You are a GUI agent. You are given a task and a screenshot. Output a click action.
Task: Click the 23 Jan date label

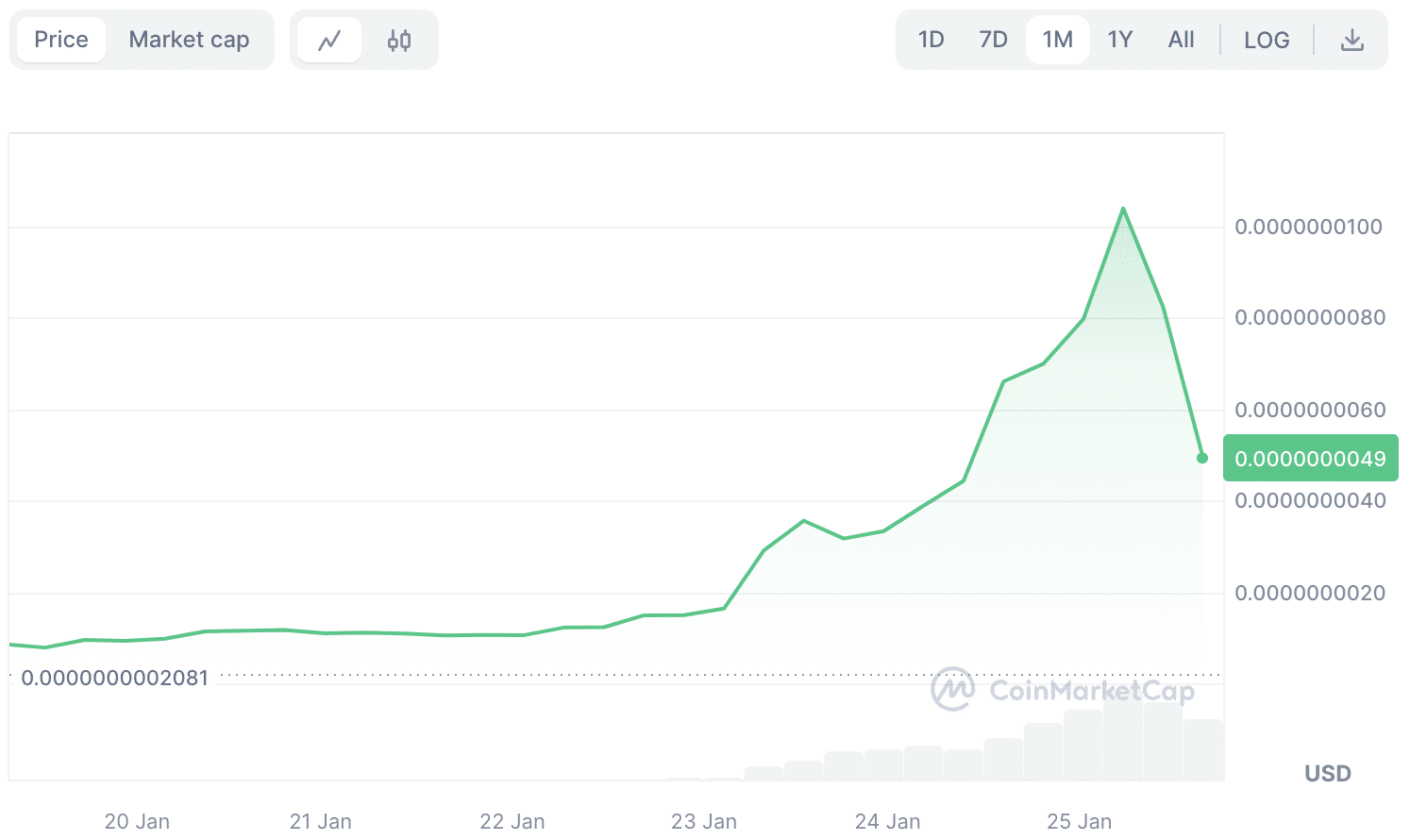coord(704,821)
